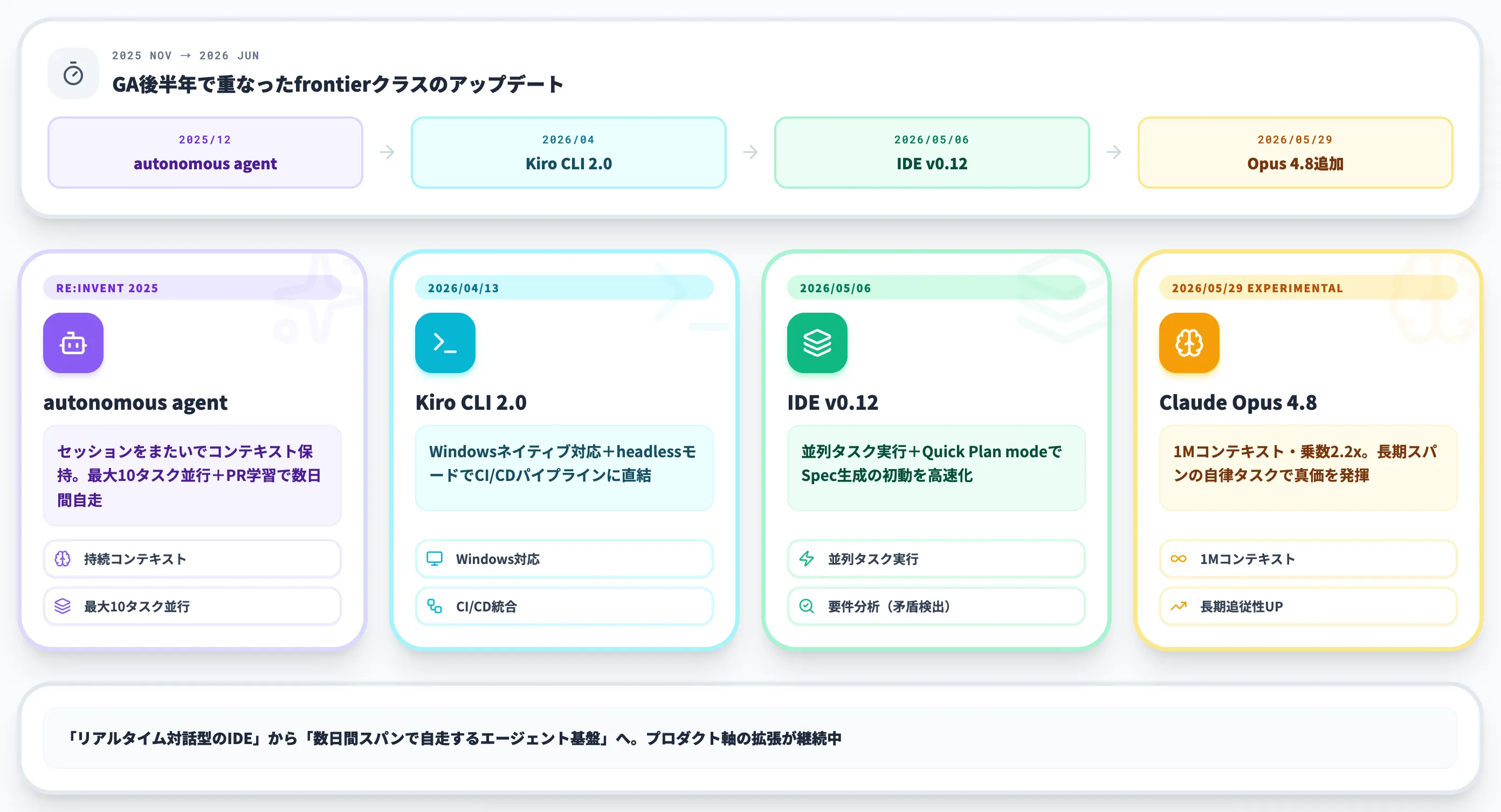Click the brain icon next to 持続コンテキスト

(63, 559)
